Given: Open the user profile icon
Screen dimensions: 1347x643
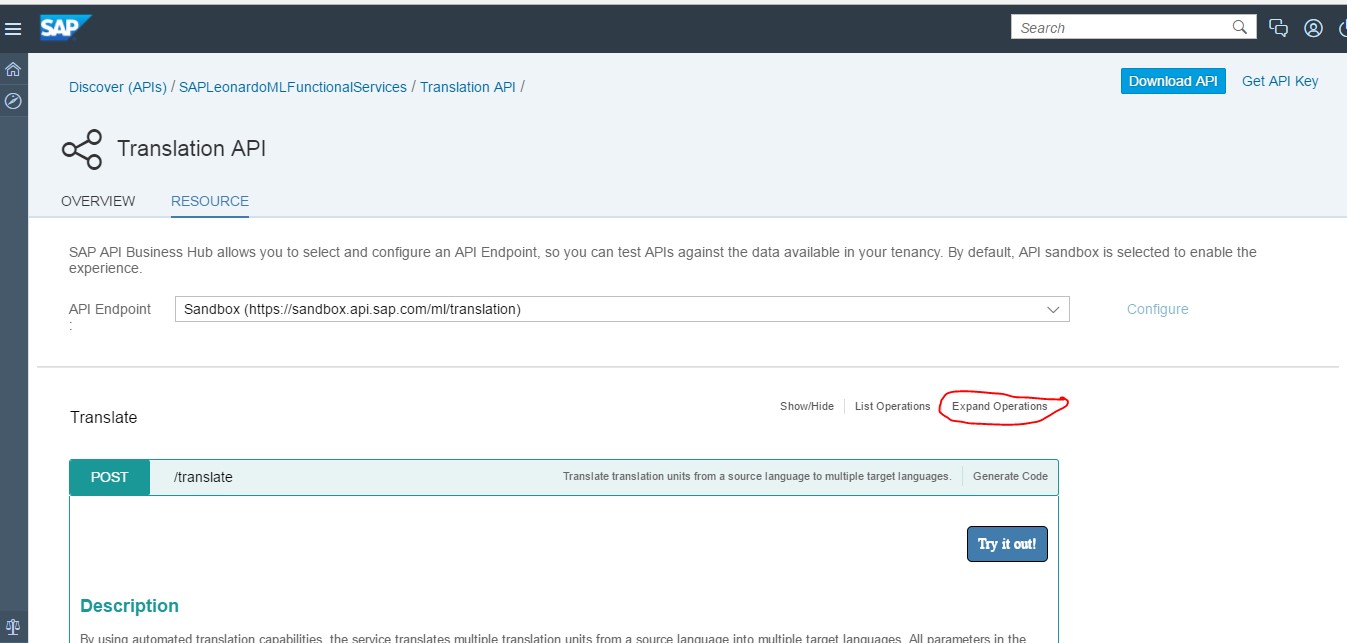Looking at the screenshot, I should (1313, 28).
